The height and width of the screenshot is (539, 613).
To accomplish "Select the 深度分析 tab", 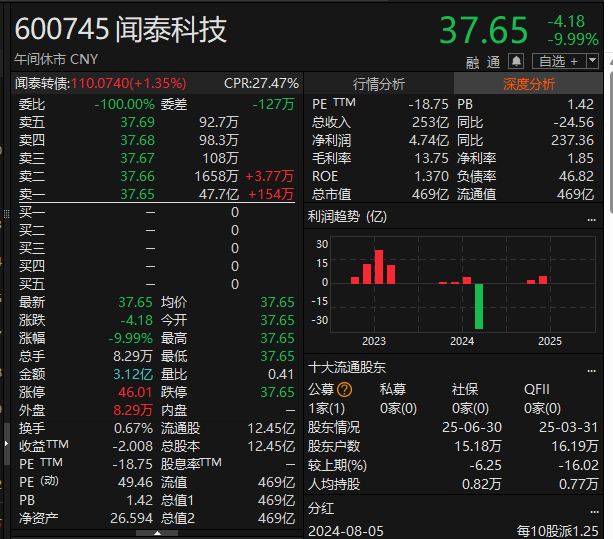I will [x=529, y=84].
